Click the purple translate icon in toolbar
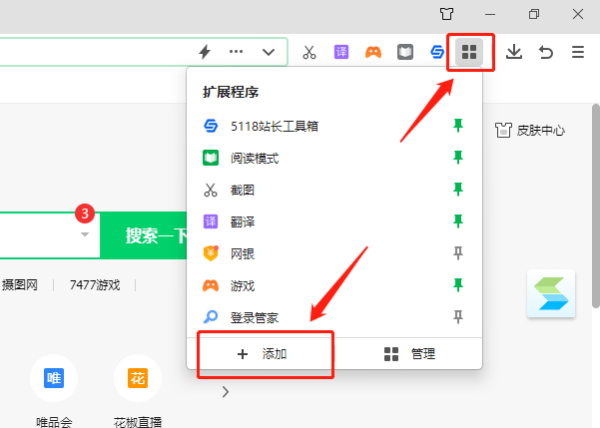 click(x=341, y=52)
